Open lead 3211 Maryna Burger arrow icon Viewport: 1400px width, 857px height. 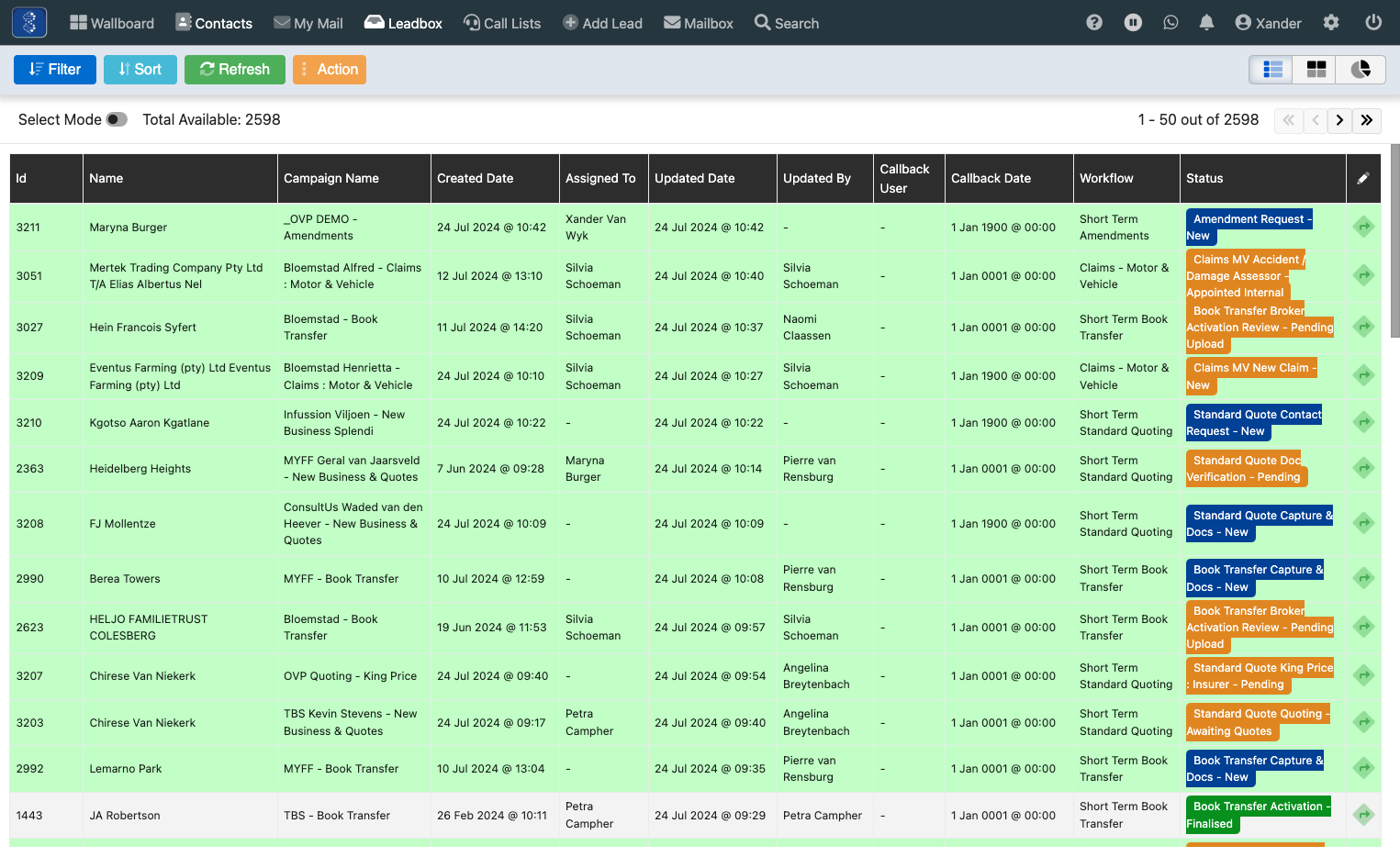(1364, 227)
